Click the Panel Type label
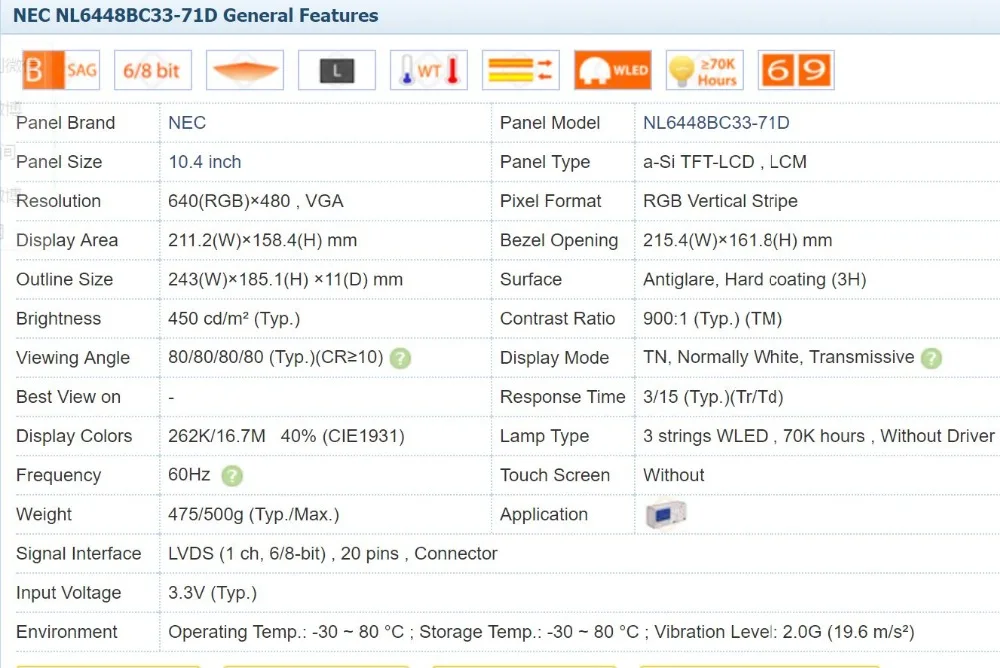The height and width of the screenshot is (668, 1000). coord(545,162)
